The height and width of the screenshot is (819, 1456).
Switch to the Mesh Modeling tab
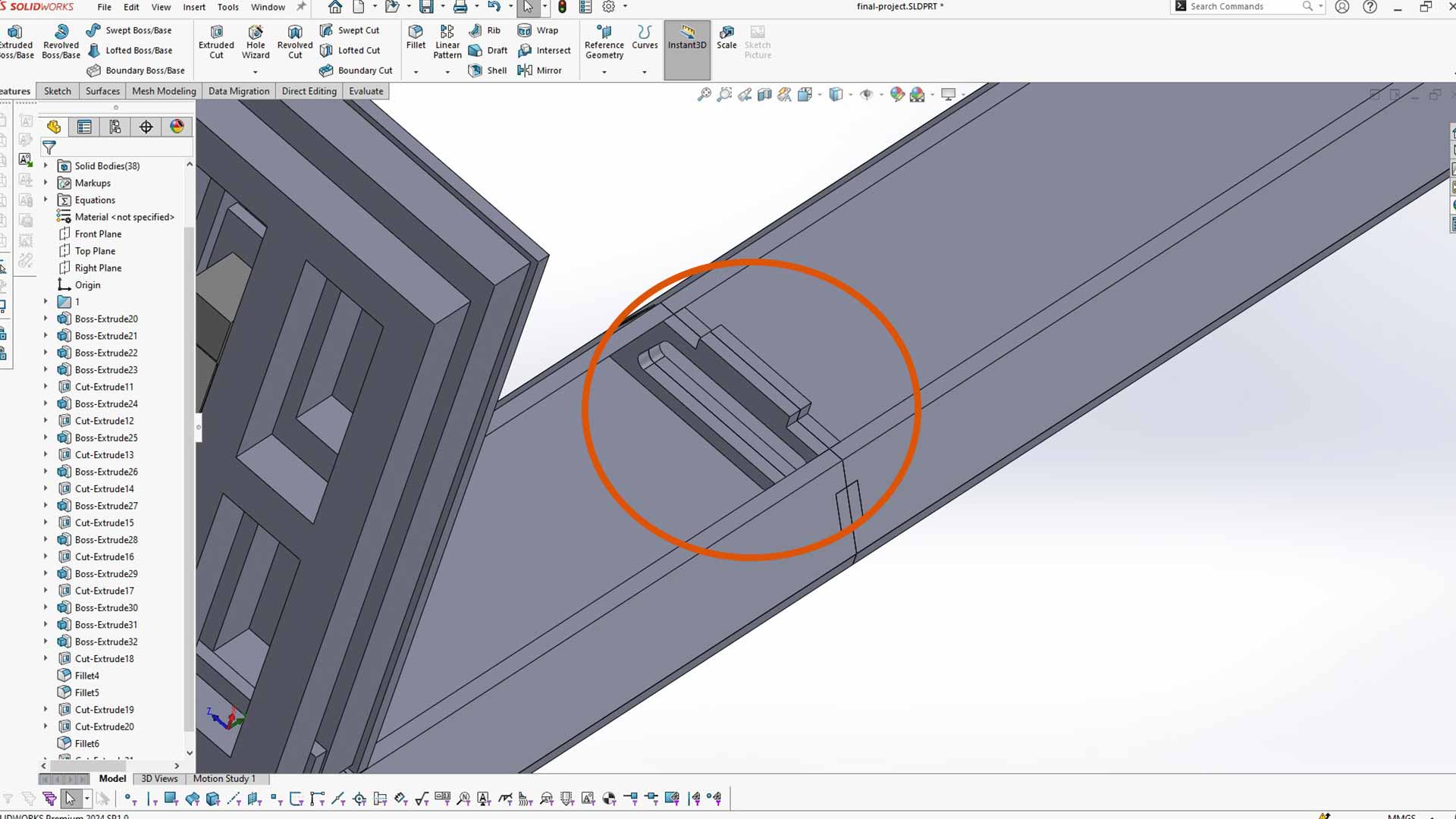(x=164, y=91)
